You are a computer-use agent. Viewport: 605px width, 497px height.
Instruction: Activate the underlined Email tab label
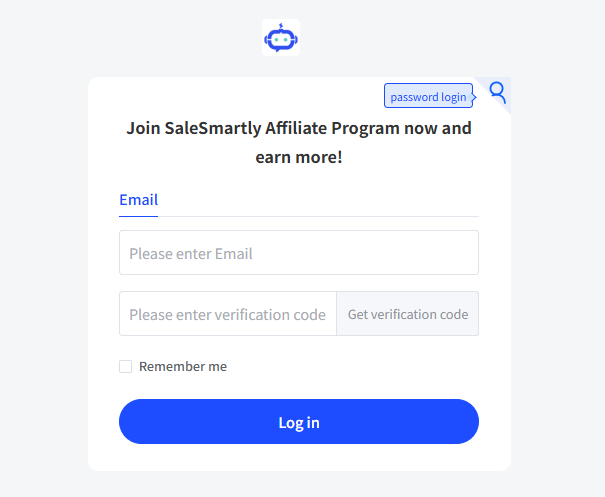point(138,200)
